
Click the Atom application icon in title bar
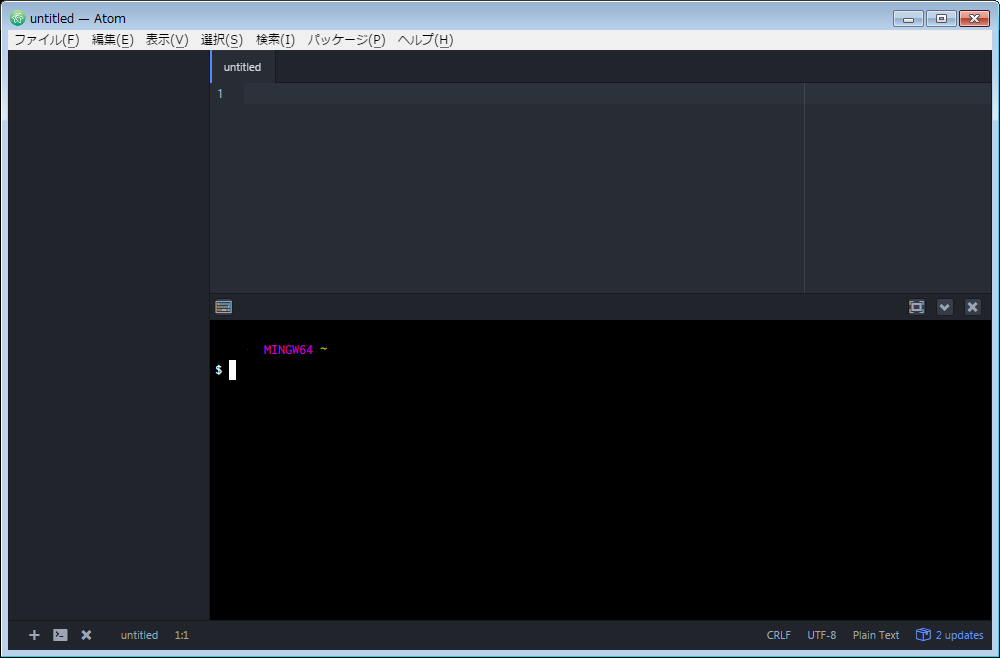click(x=18, y=18)
